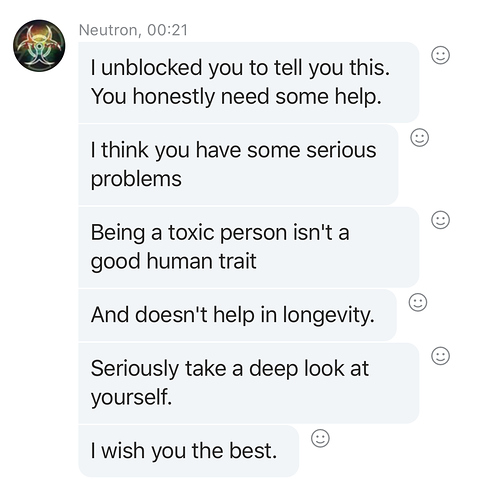Click the smiley beside 'And doesn't help in longevity'
The height and width of the screenshot is (500, 490).
(418, 302)
